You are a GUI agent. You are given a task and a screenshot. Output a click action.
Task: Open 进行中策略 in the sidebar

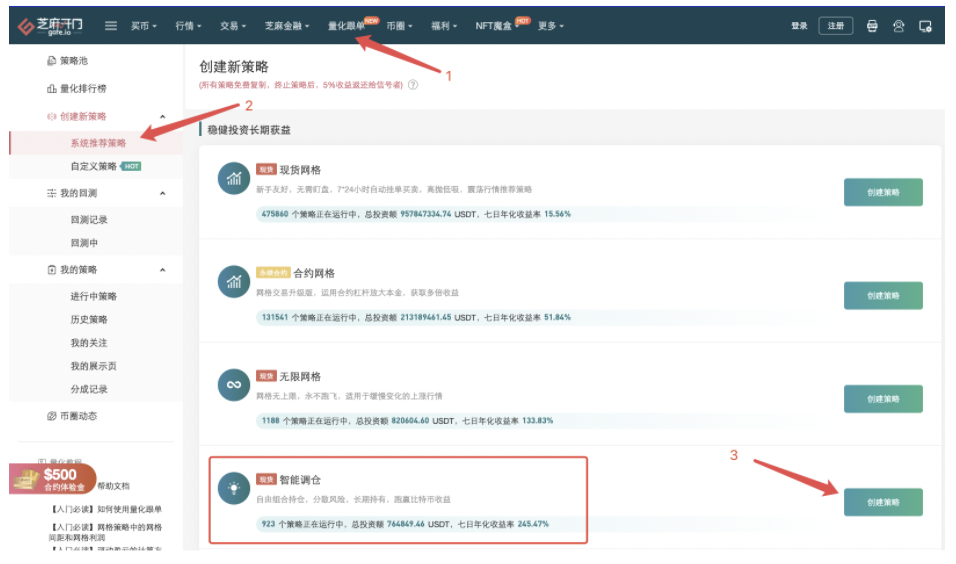coord(93,296)
